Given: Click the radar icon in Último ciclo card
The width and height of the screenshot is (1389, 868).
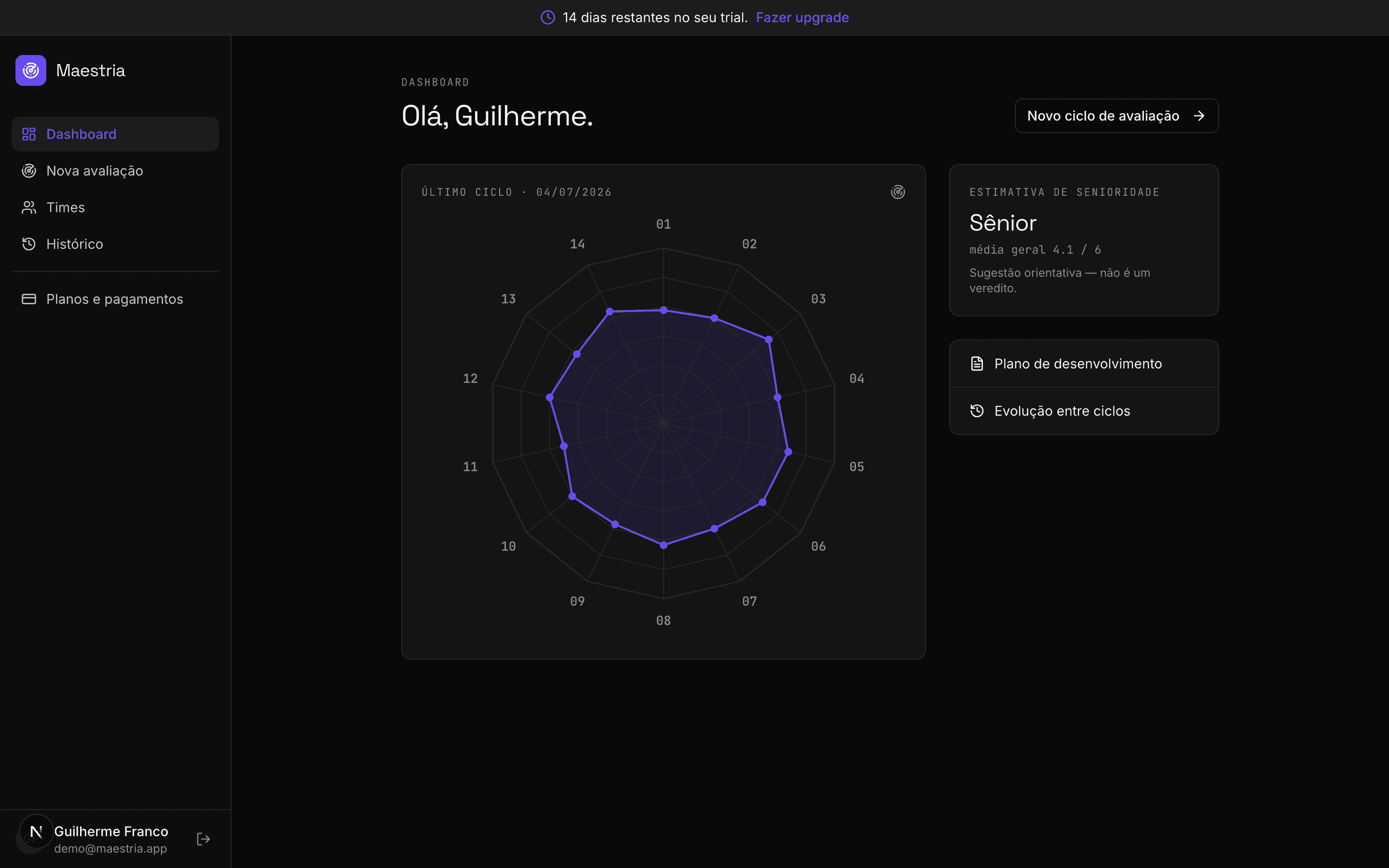Looking at the screenshot, I should pyautogui.click(x=898, y=192).
